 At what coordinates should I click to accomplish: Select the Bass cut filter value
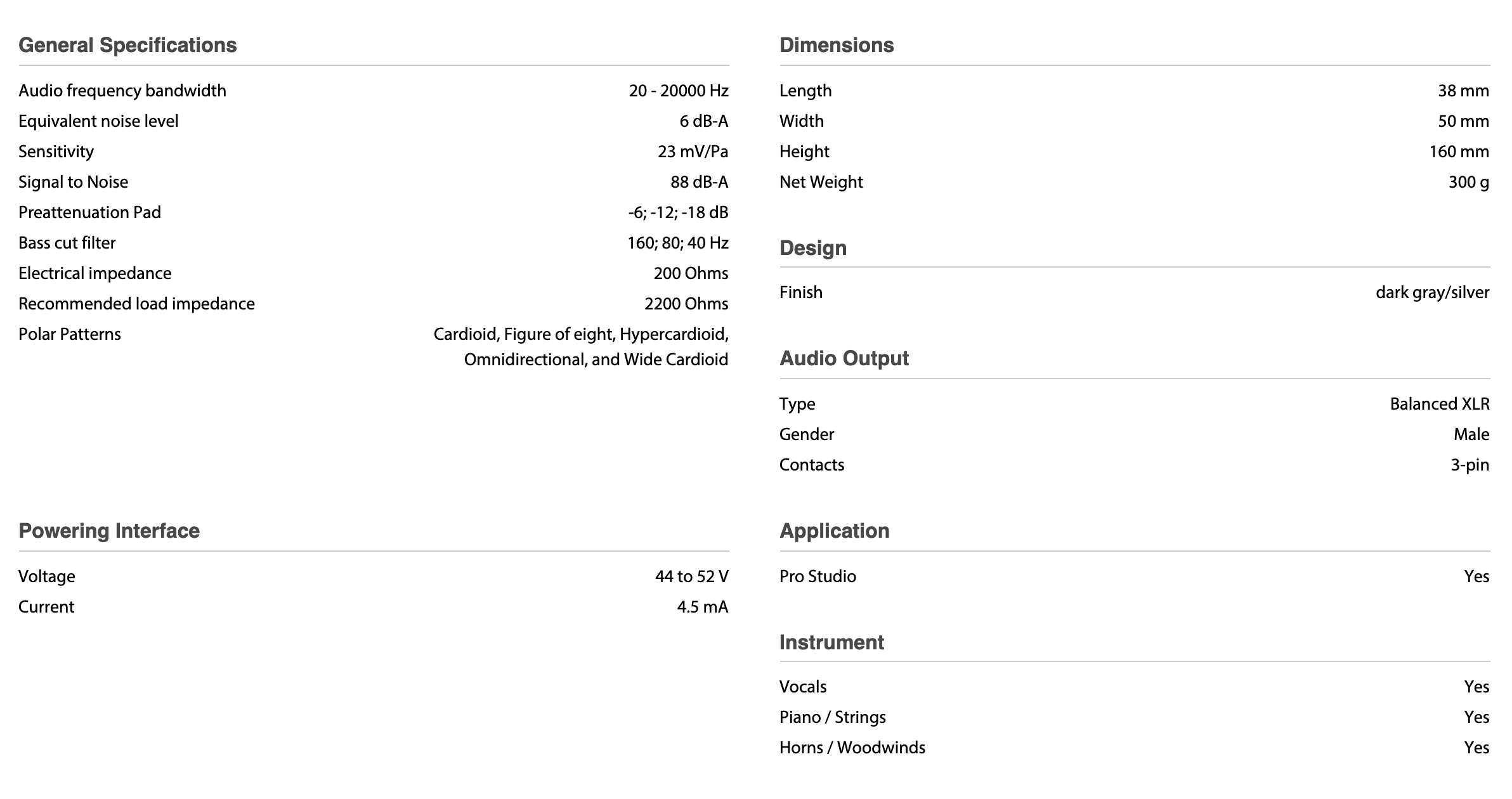pyautogui.click(x=677, y=243)
